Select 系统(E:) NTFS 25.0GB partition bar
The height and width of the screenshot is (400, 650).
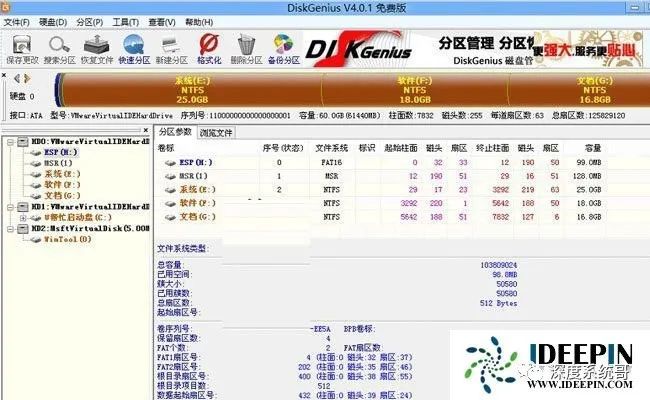pos(192,90)
